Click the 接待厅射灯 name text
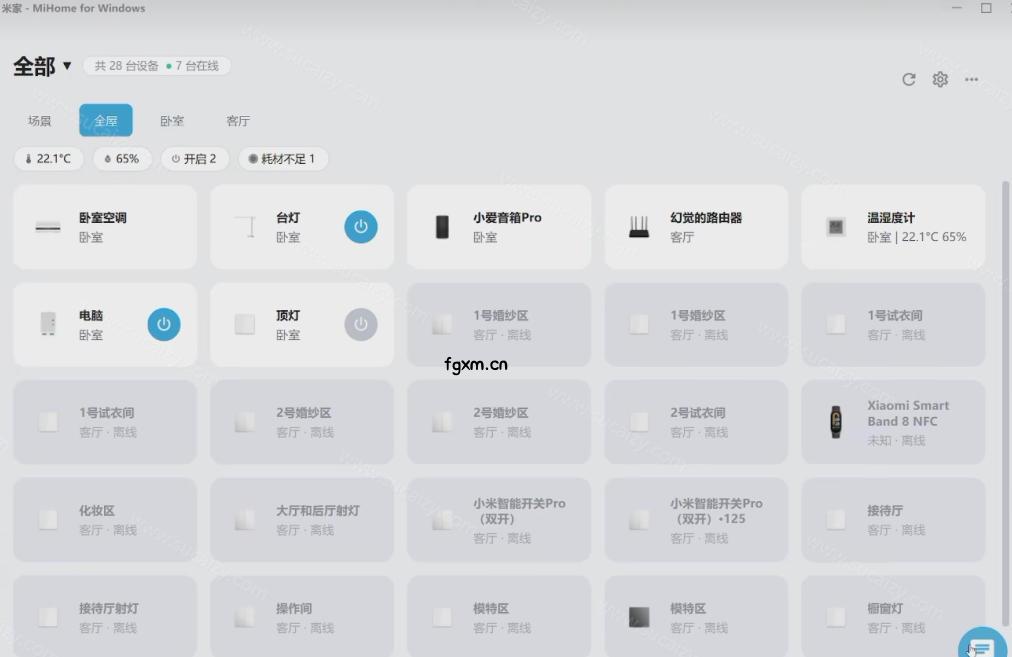The image size is (1012, 657). tap(108, 608)
